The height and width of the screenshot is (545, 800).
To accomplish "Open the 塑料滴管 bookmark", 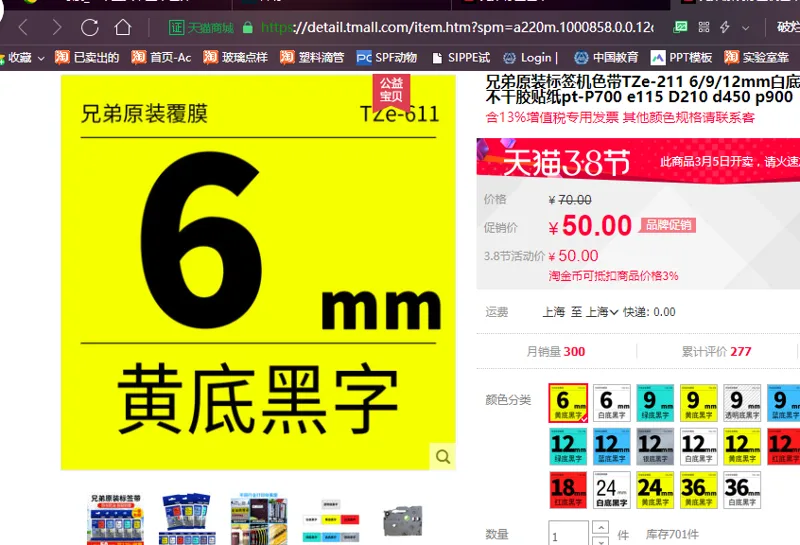I will pyautogui.click(x=312, y=57).
